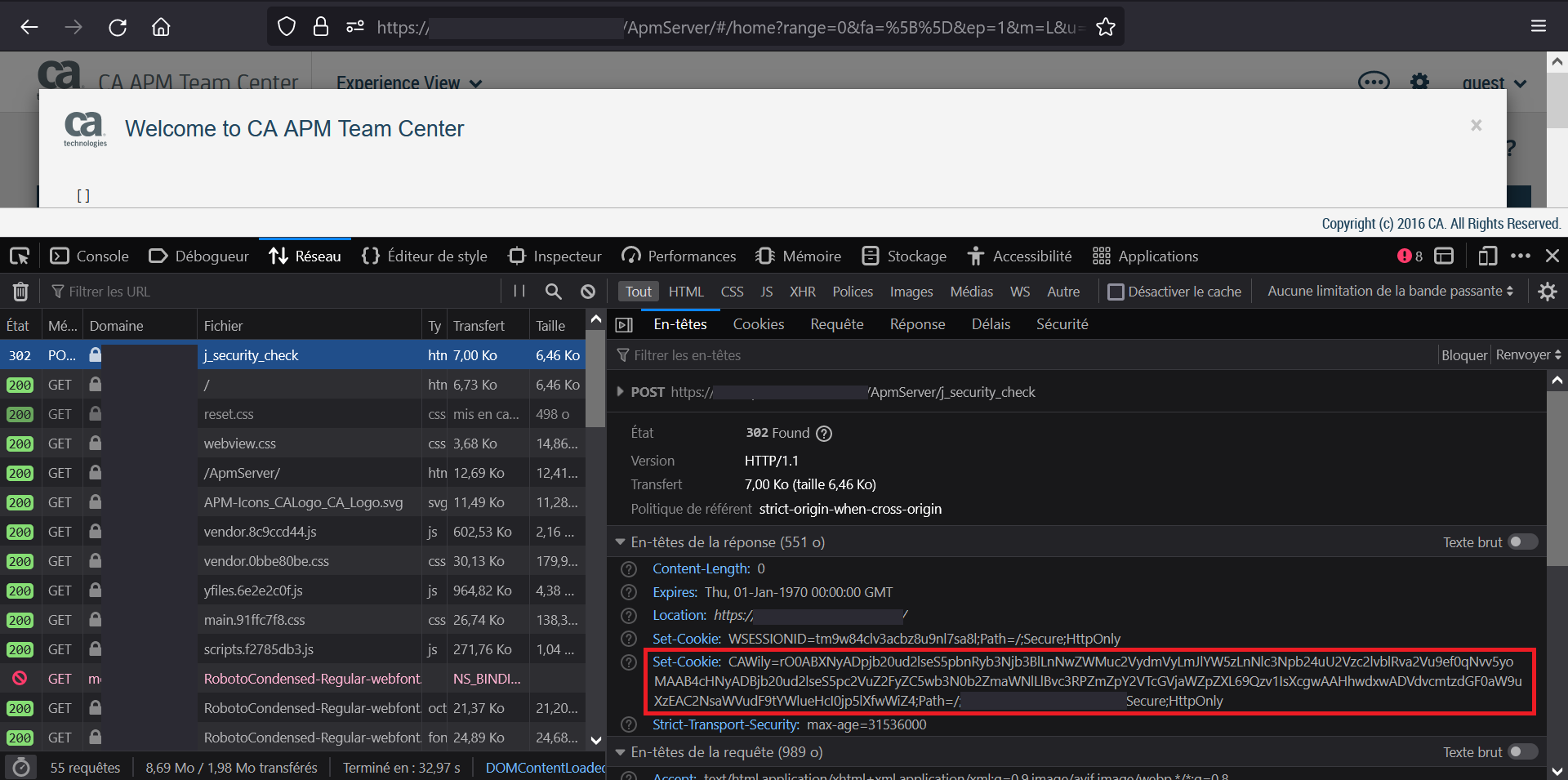Toggle the Tout filter button

(x=639, y=292)
